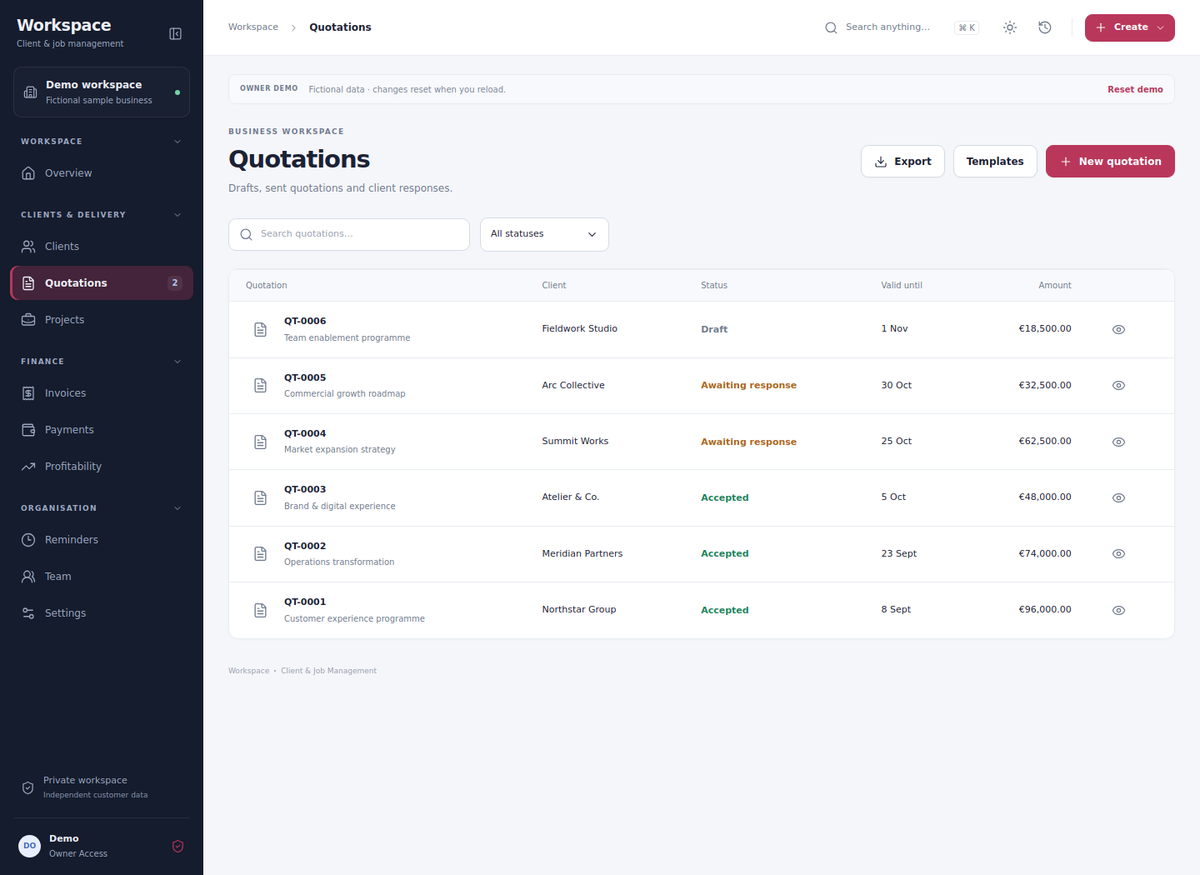Click Awaiting response status for Summit Works
Screen dimensions: 1200x875
(749, 442)
